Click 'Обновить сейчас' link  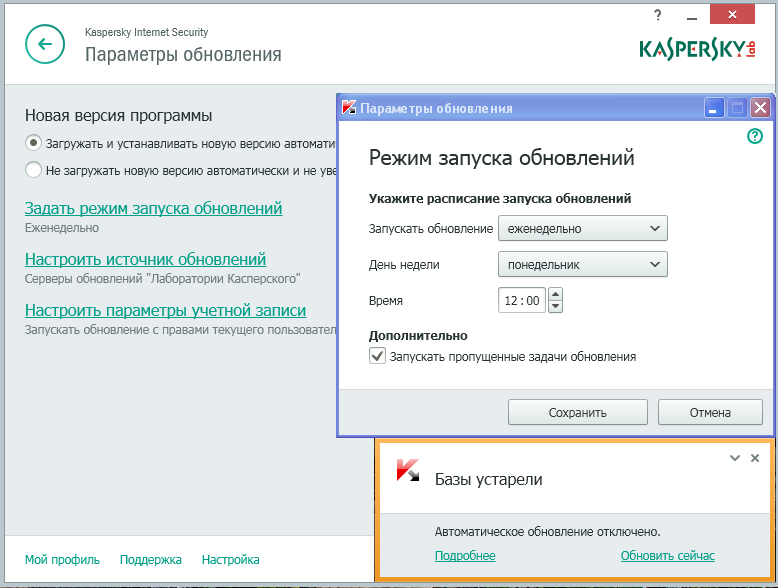pos(667,556)
